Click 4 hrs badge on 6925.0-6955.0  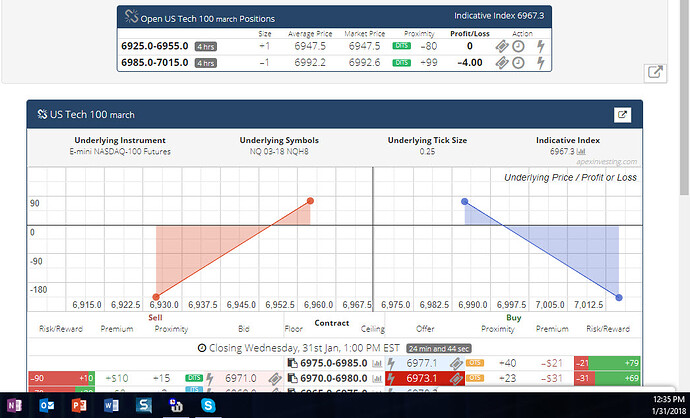tap(206, 47)
